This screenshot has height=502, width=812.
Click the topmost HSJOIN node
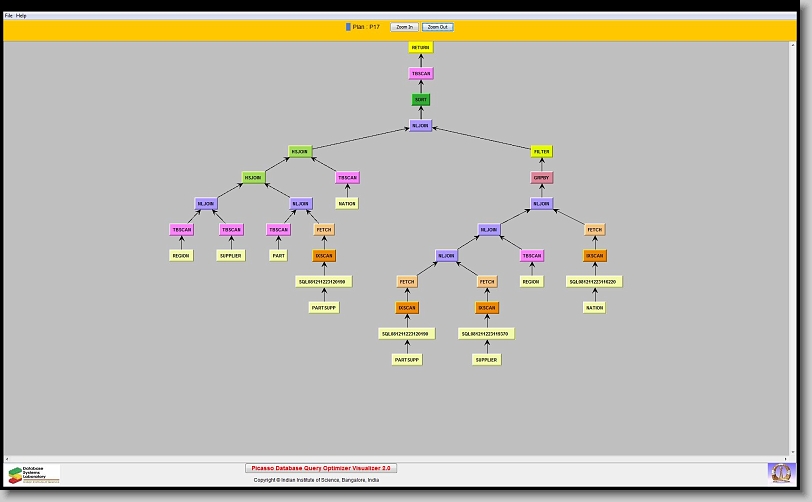(300, 152)
